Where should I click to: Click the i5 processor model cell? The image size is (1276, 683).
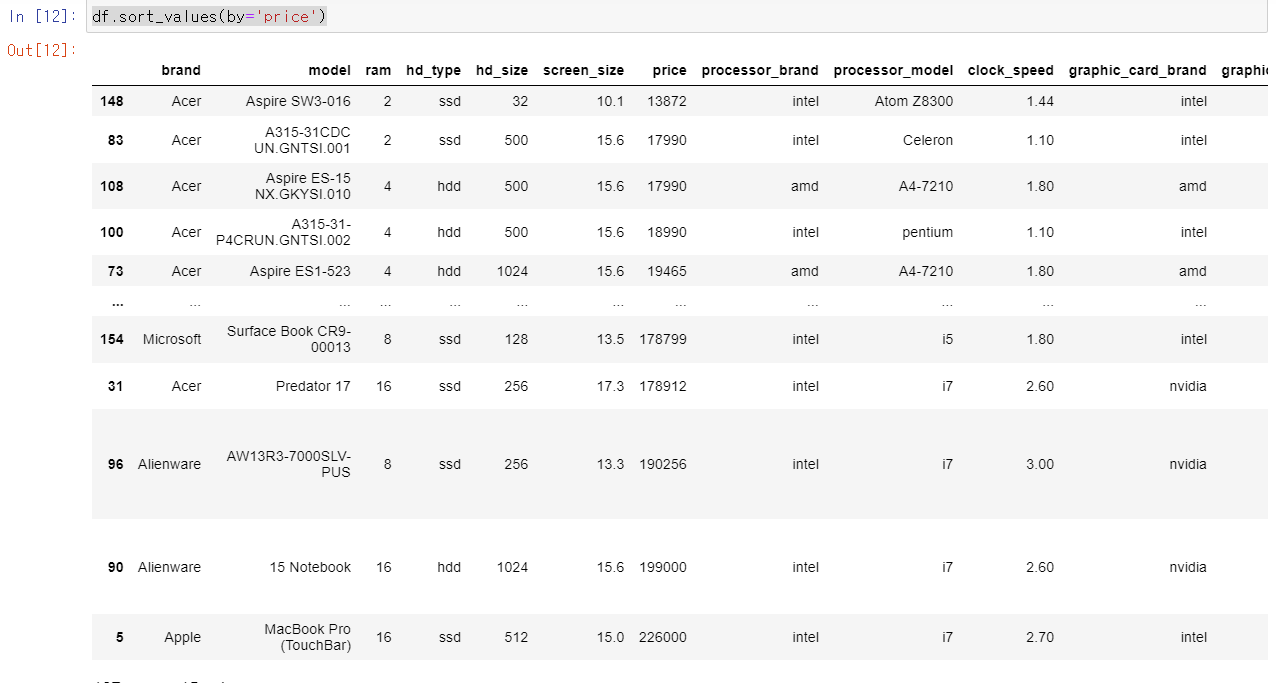pyautogui.click(x=947, y=339)
